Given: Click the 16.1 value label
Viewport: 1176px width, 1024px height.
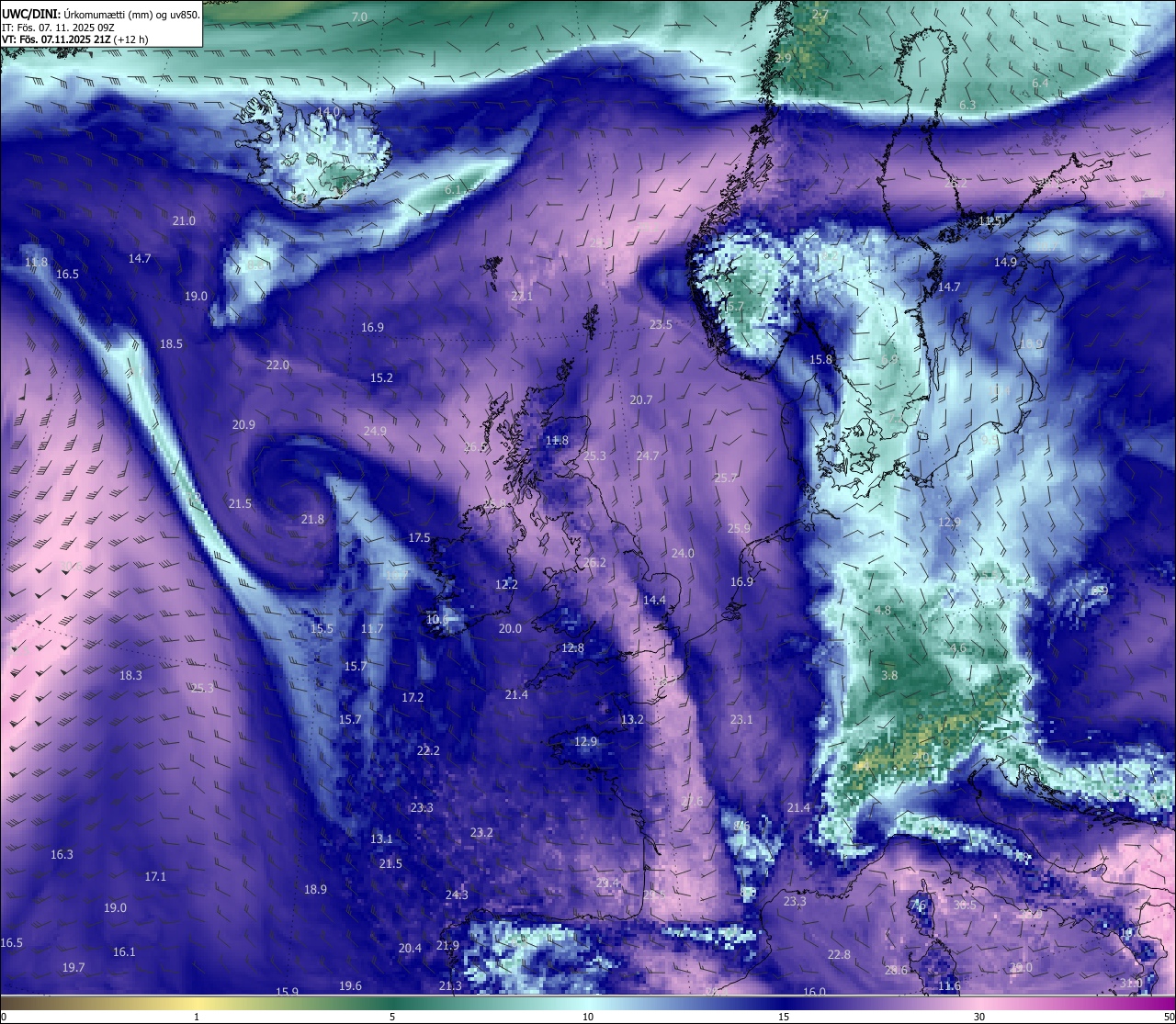Looking at the screenshot, I should [124, 952].
